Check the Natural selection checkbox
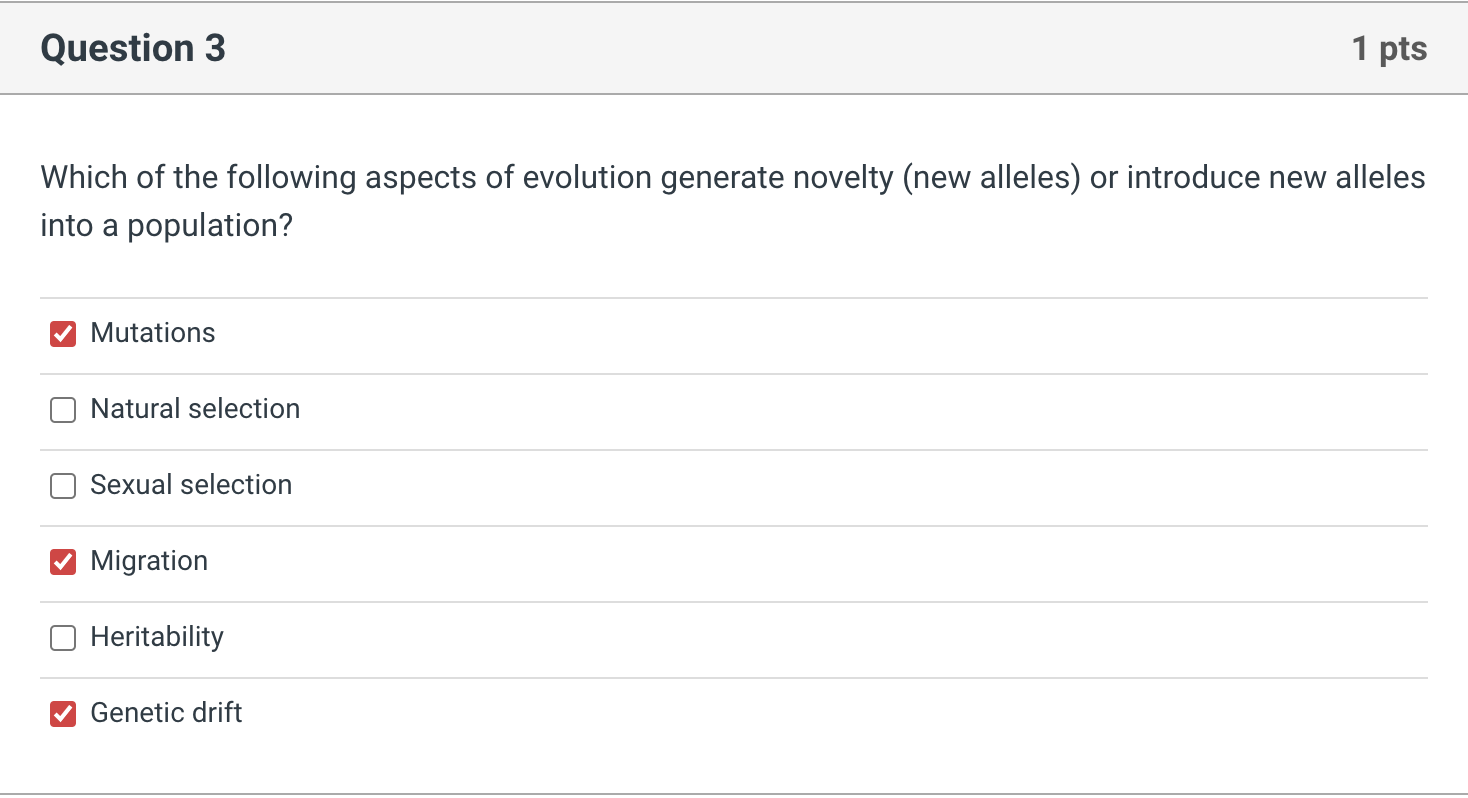This screenshot has width=1468, height=798. tap(62, 410)
